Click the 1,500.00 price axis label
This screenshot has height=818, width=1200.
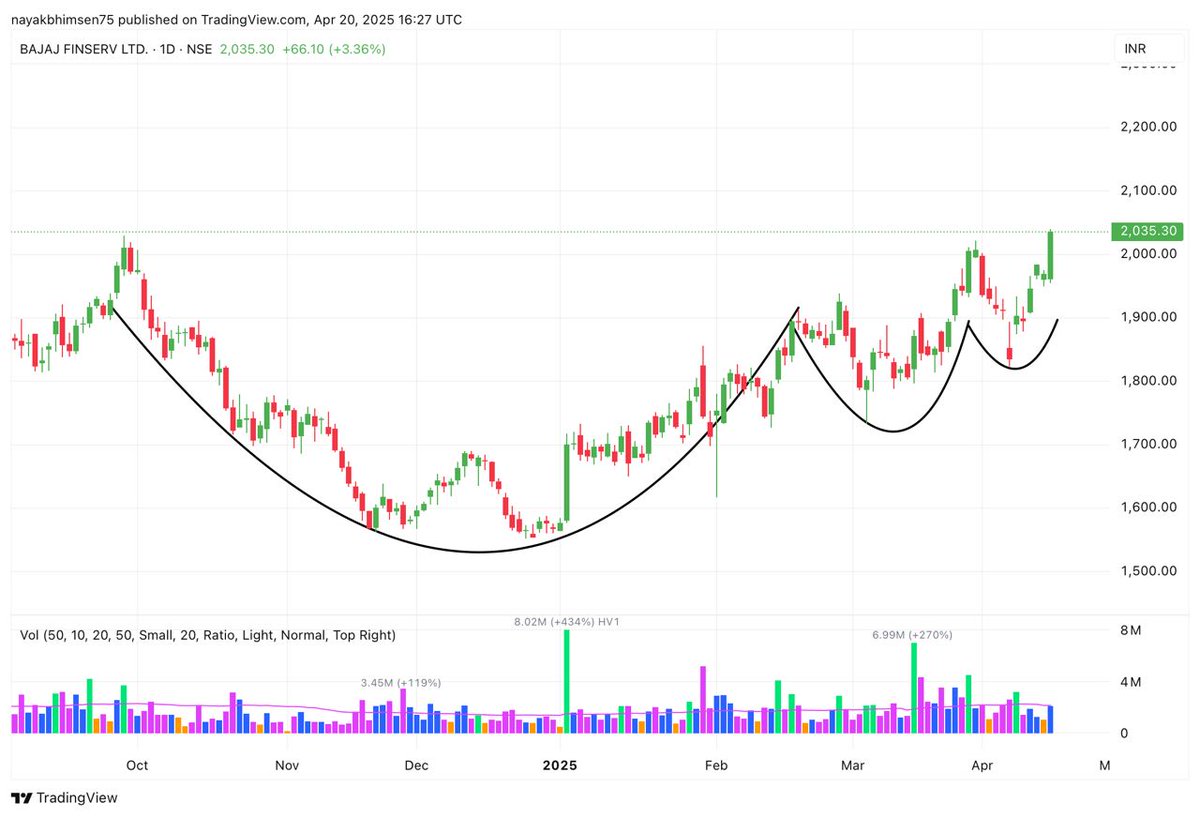tap(1149, 571)
